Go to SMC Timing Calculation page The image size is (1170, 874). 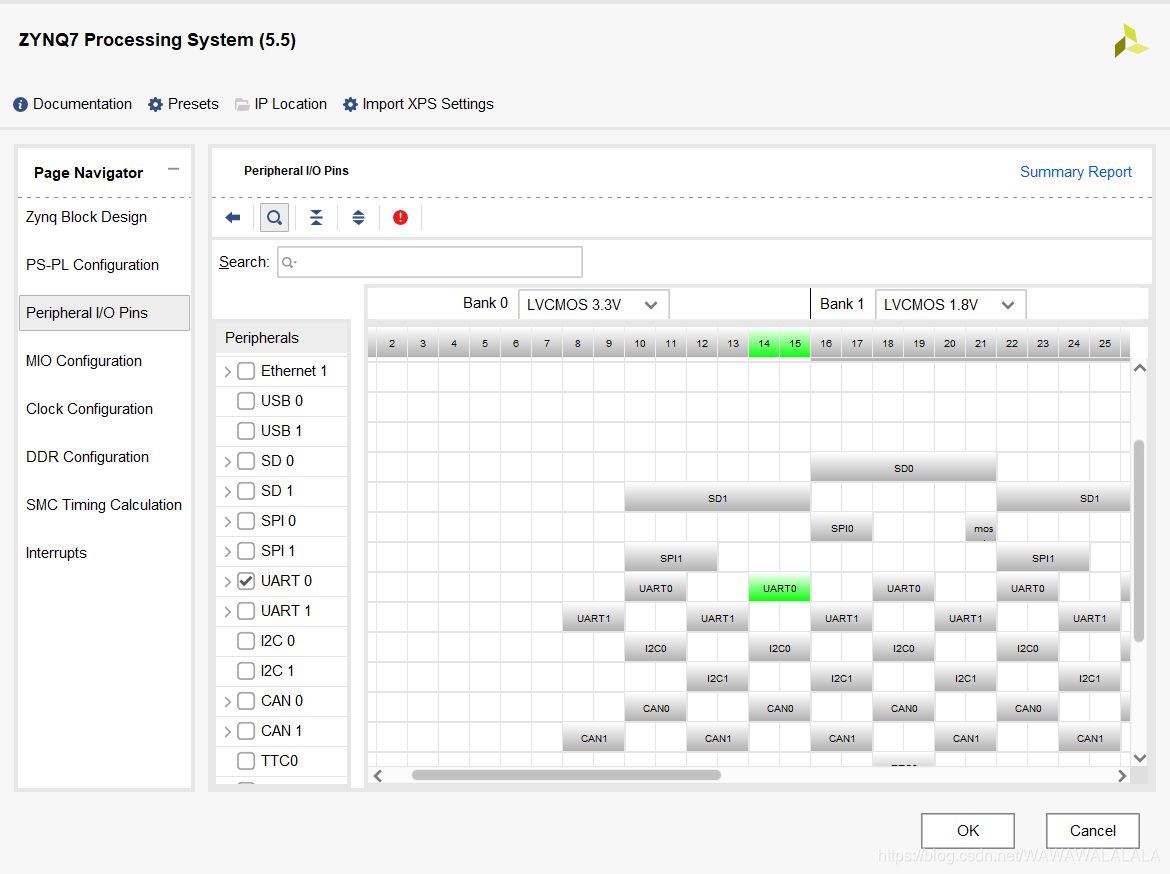(x=104, y=505)
